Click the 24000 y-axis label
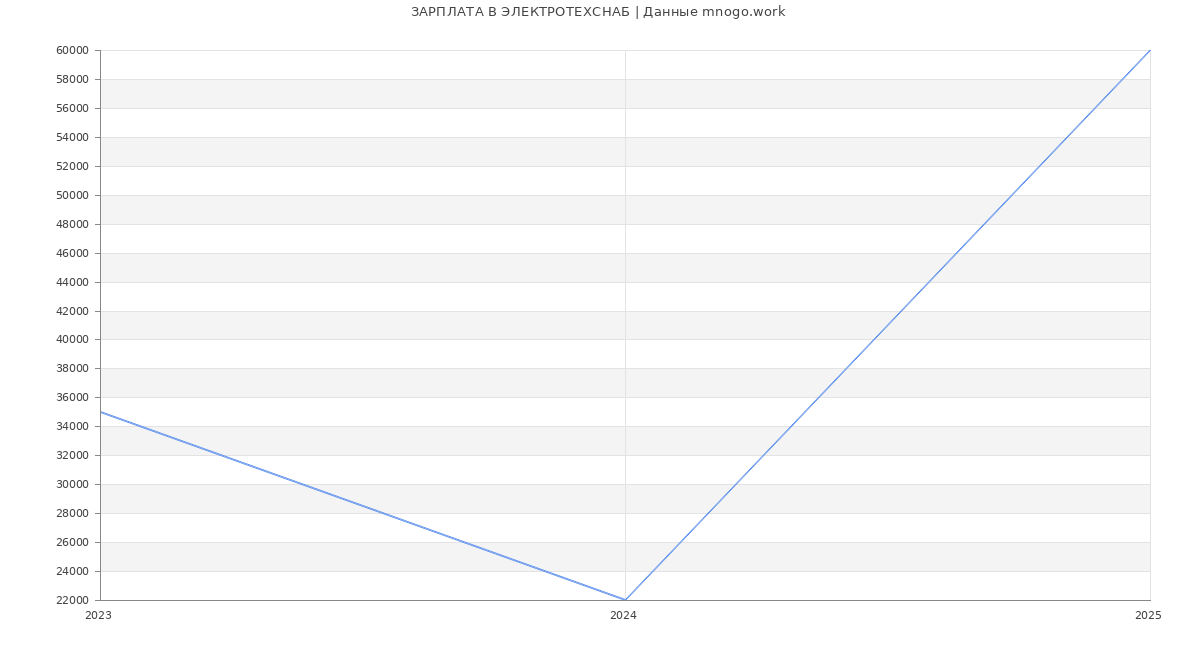Screen dimensions: 1200x650 coord(73,571)
